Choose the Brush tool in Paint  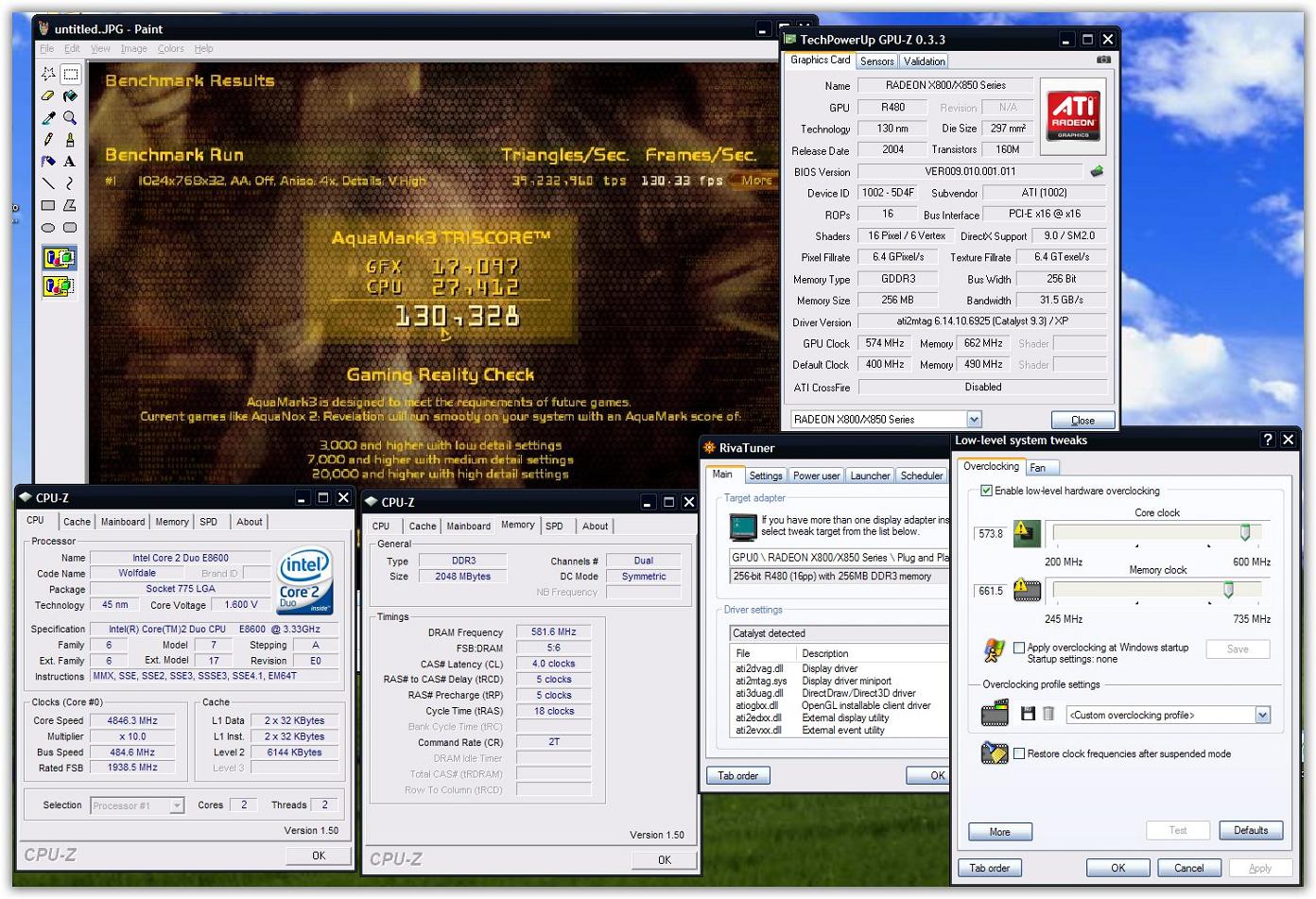pos(70,139)
